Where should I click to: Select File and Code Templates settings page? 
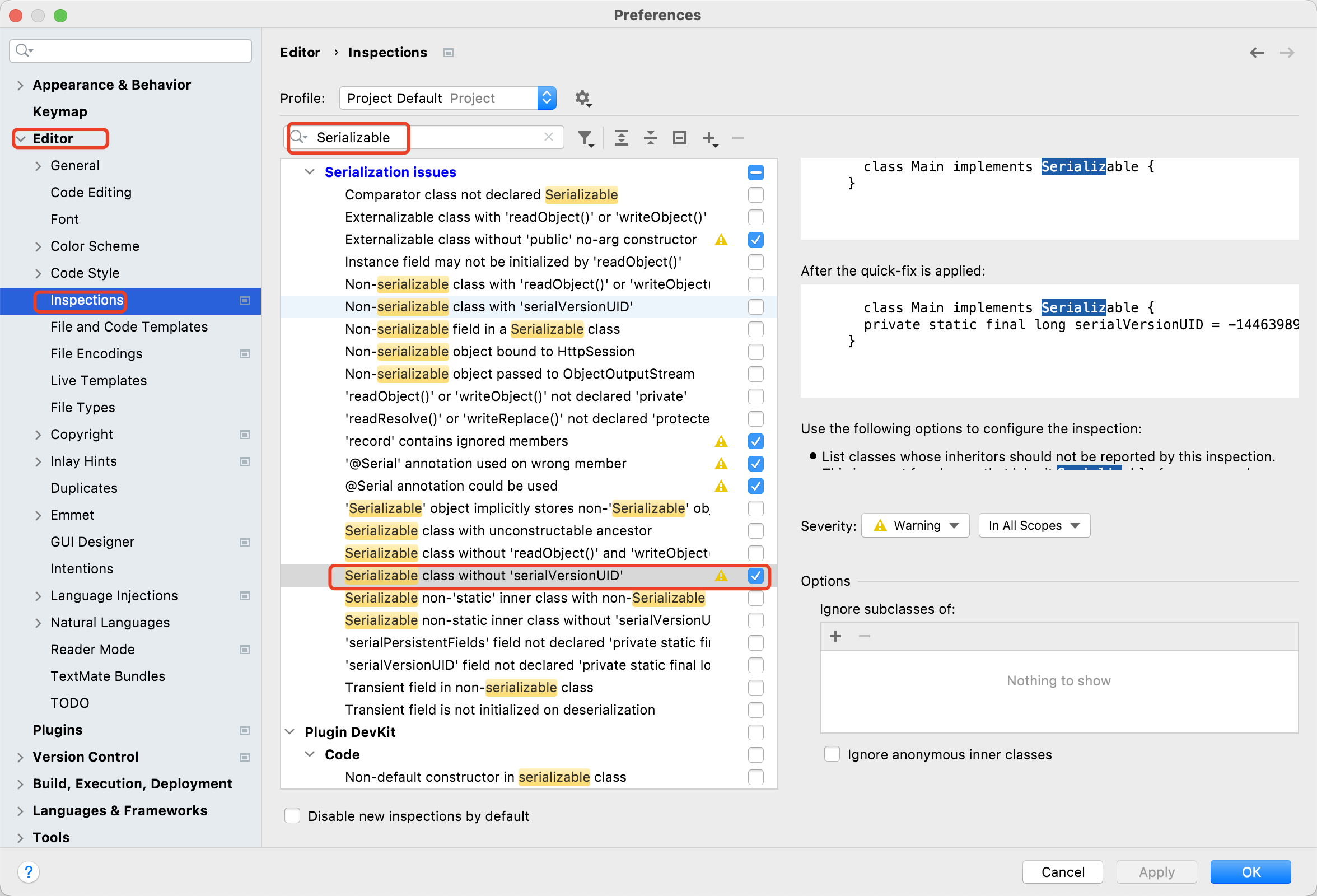[129, 327]
